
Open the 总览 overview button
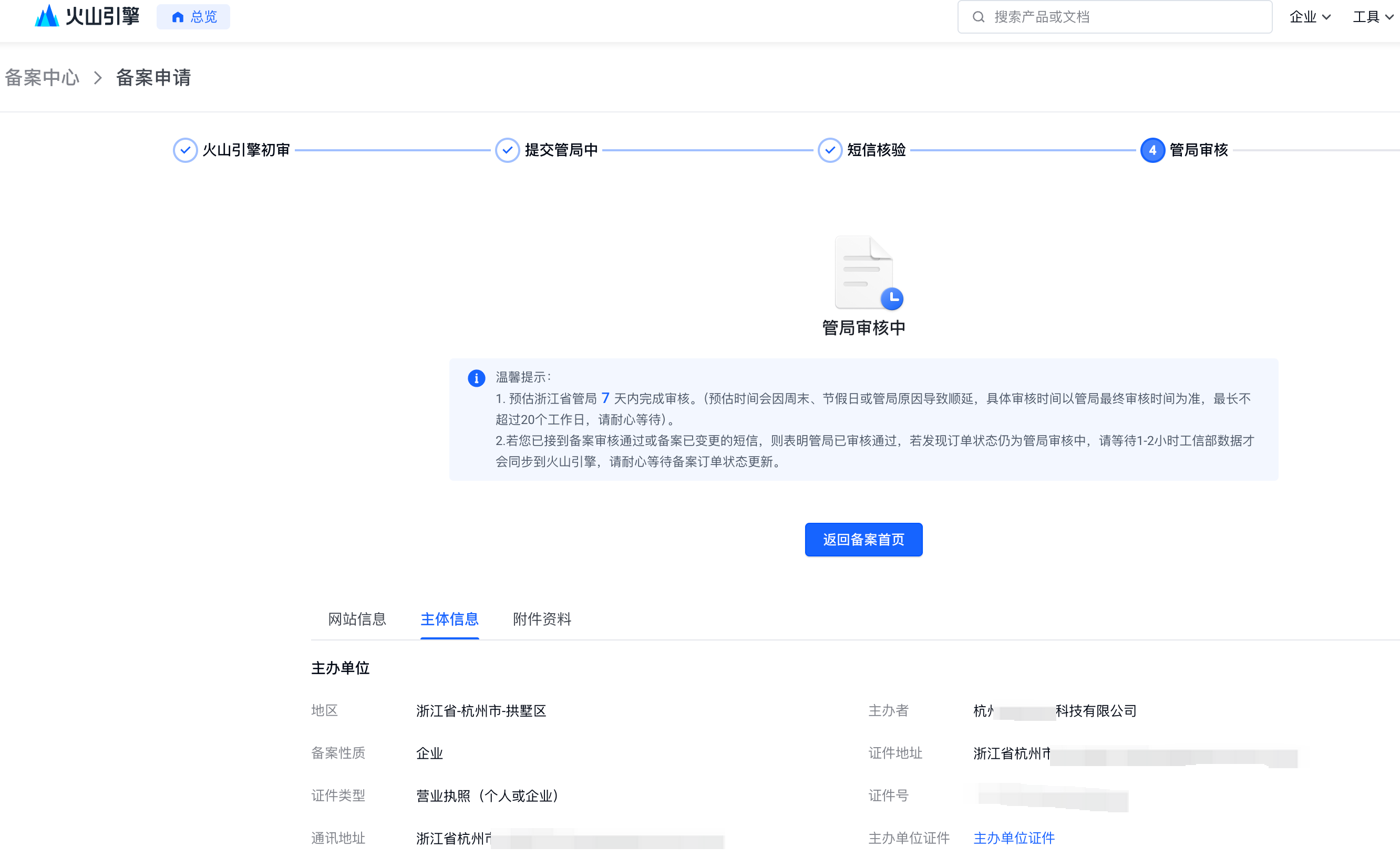click(x=193, y=17)
